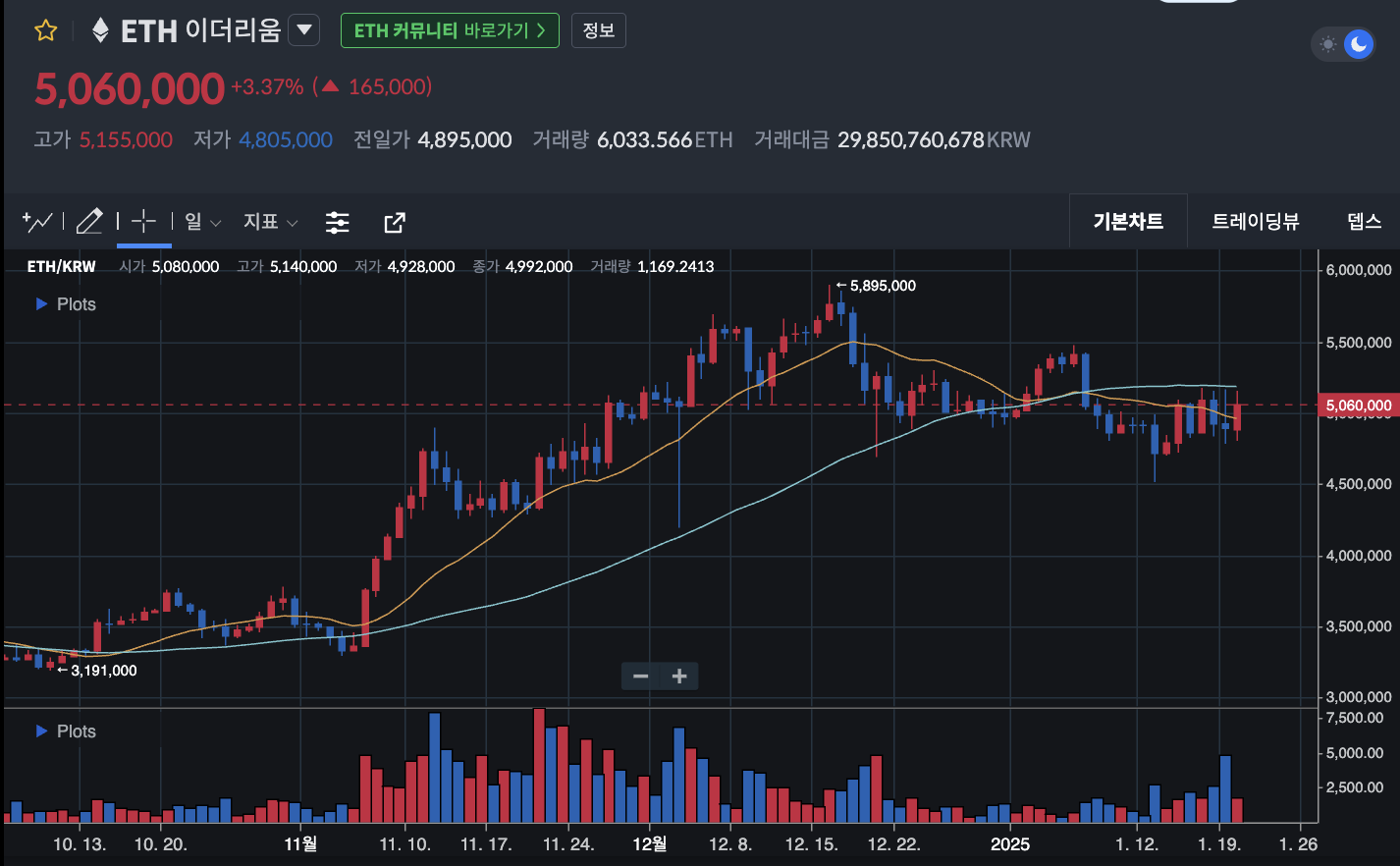Toggle the dark/light mode switch
1400x866 pixels.
pyautogui.click(x=1343, y=44)
